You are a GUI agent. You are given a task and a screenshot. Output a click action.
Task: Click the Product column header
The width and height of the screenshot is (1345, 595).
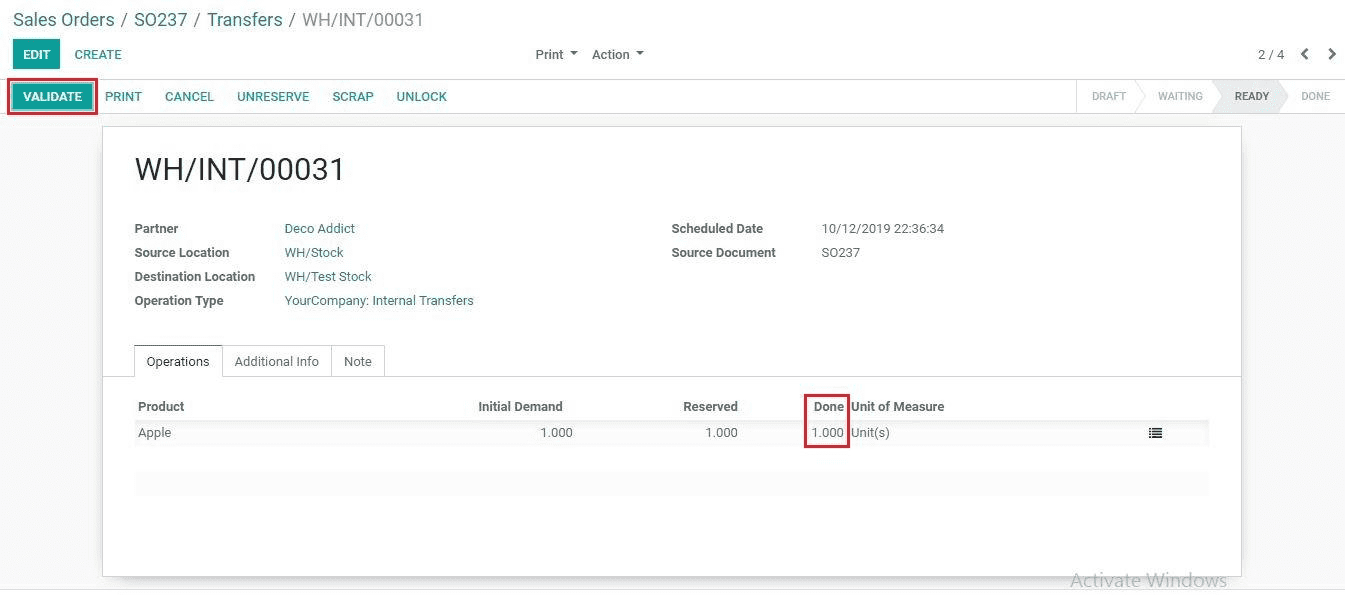pos(161,407)
